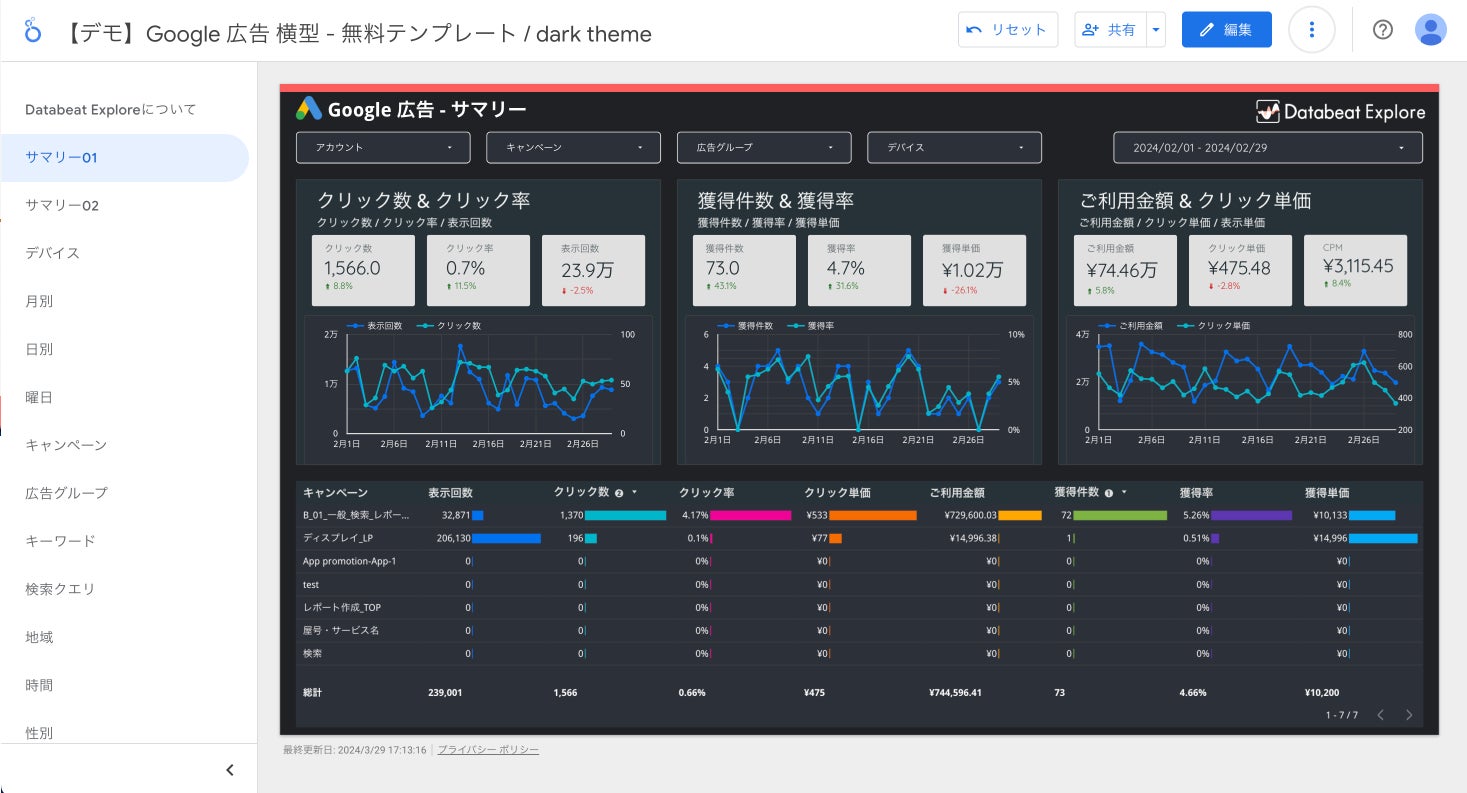Expand the デバイス filter dropdown

point(955,147)
